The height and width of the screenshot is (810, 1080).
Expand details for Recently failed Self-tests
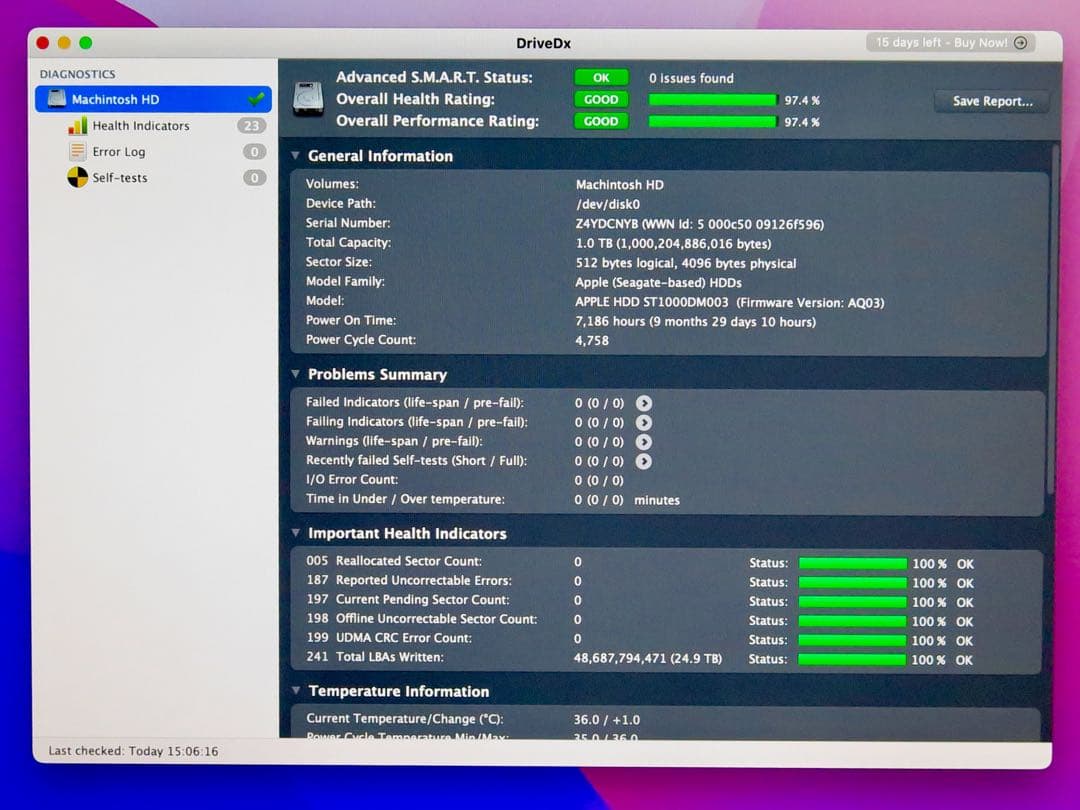click(x=644, y=461)
